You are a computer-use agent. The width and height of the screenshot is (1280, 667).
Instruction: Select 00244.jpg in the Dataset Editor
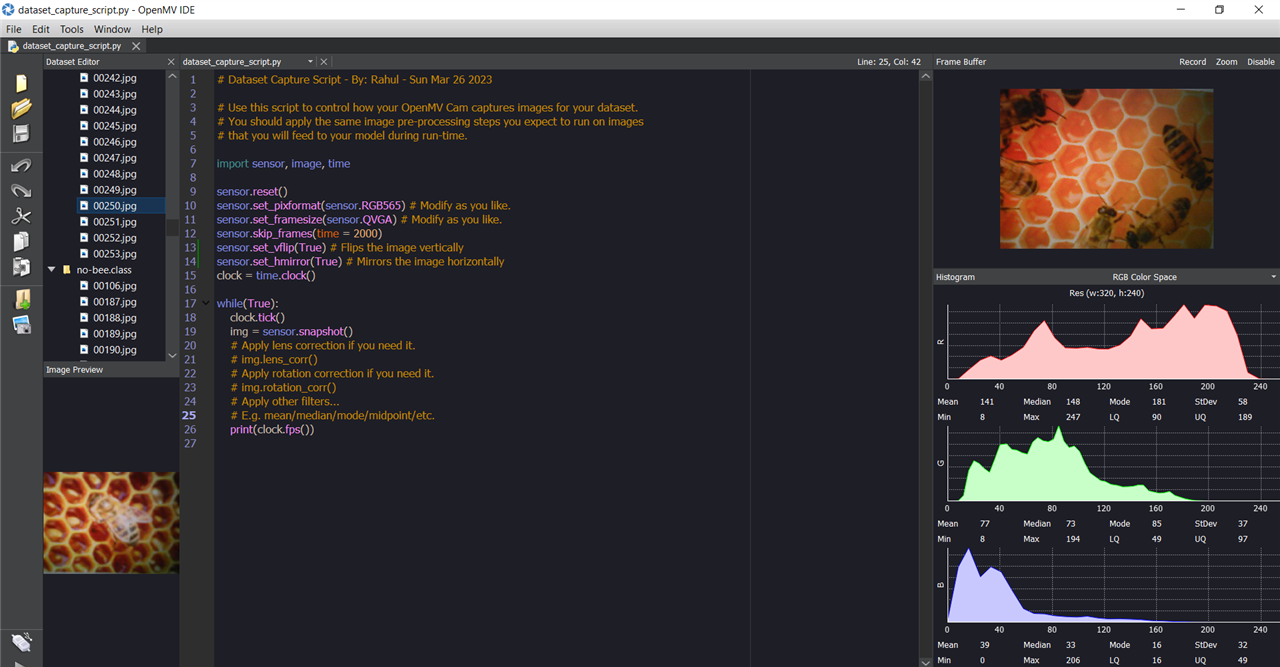tap(114, 110)
